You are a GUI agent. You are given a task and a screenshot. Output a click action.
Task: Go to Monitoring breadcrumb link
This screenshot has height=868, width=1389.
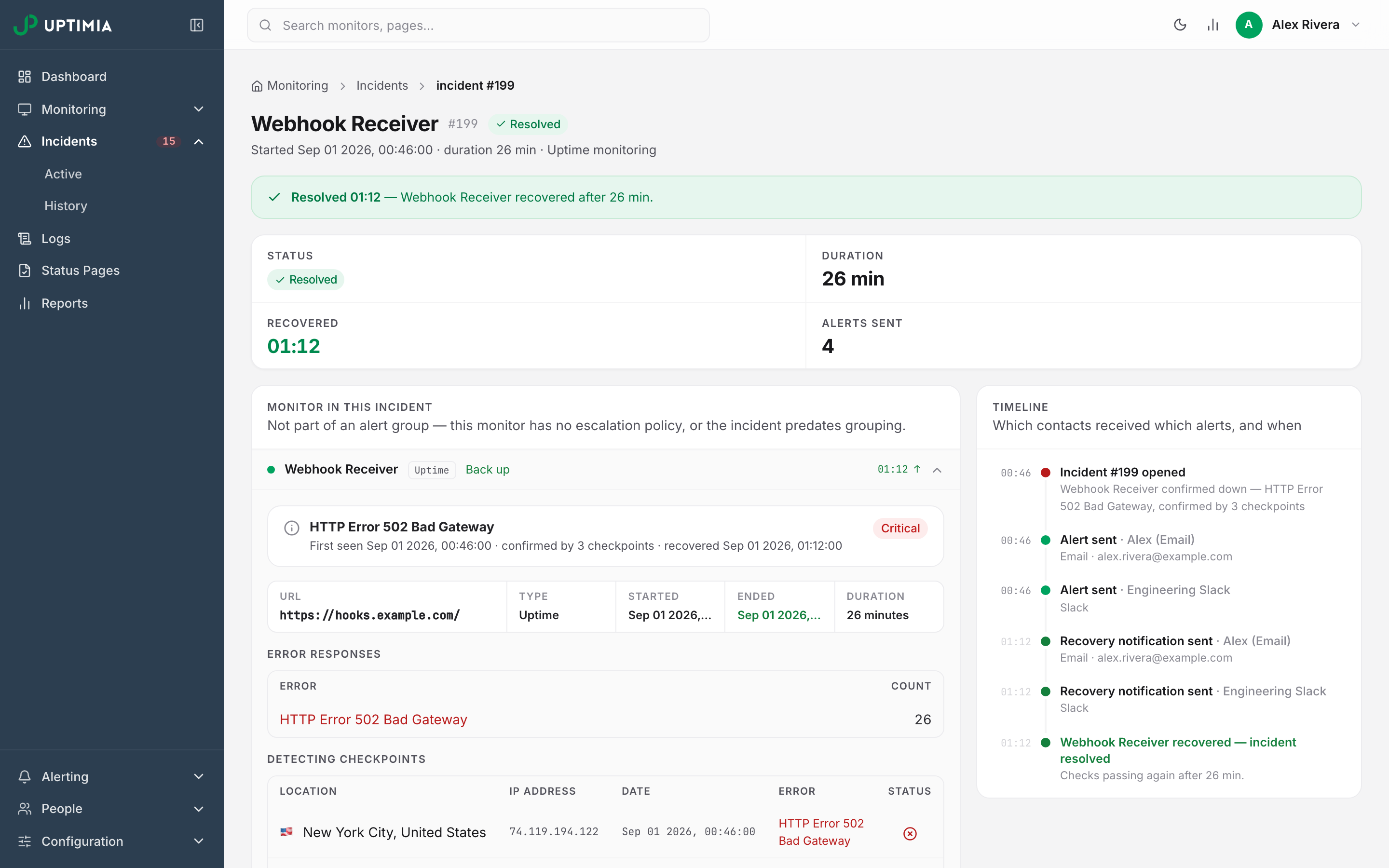[x=297, y=85]
